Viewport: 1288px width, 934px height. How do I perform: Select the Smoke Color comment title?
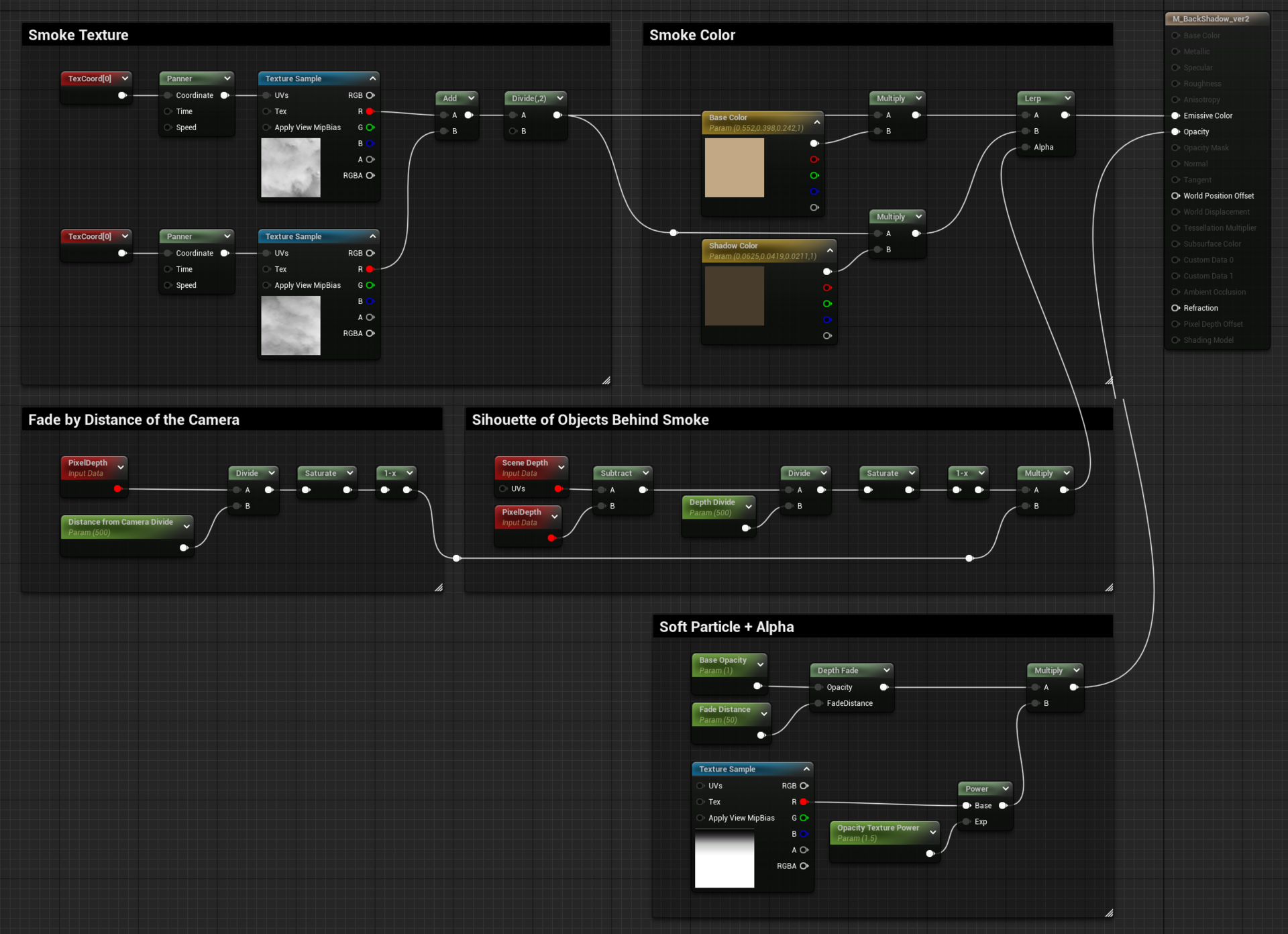pos(692,35)
